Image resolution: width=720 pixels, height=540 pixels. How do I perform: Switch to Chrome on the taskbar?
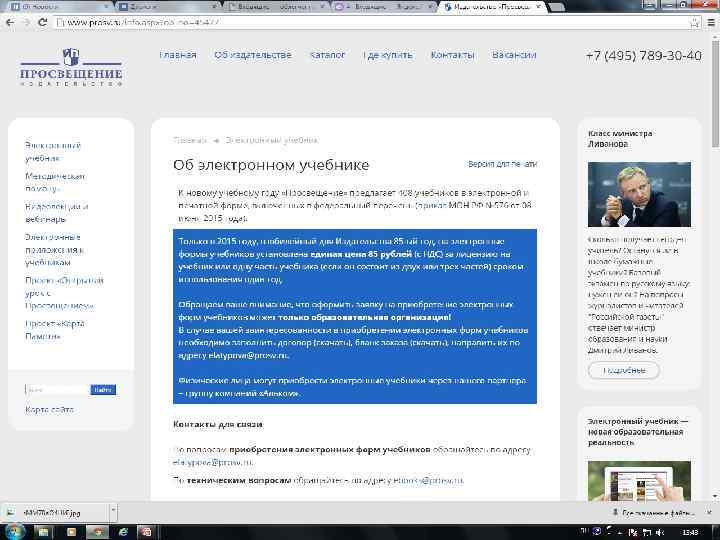coord(97,532)
